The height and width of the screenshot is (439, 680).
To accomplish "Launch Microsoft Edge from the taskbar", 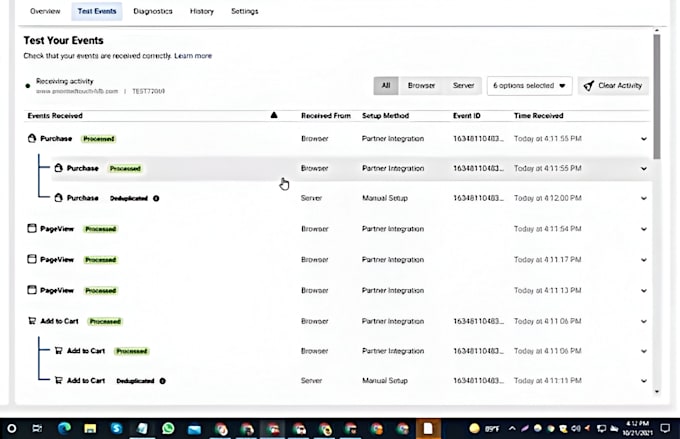I will point(65,429).
